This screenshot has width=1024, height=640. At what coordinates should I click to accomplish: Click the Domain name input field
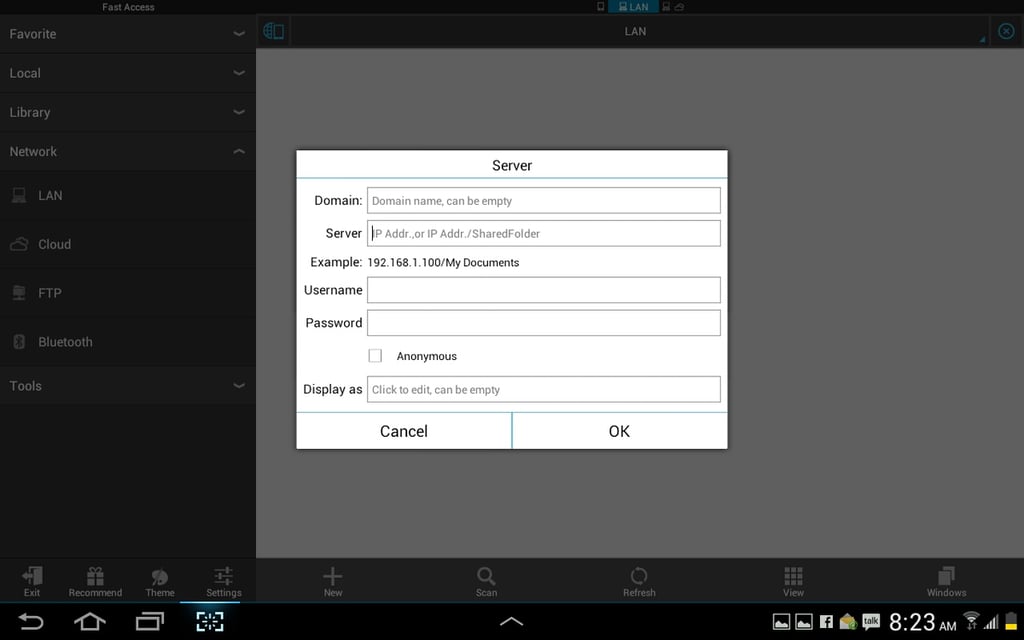[x=543, y=200]
